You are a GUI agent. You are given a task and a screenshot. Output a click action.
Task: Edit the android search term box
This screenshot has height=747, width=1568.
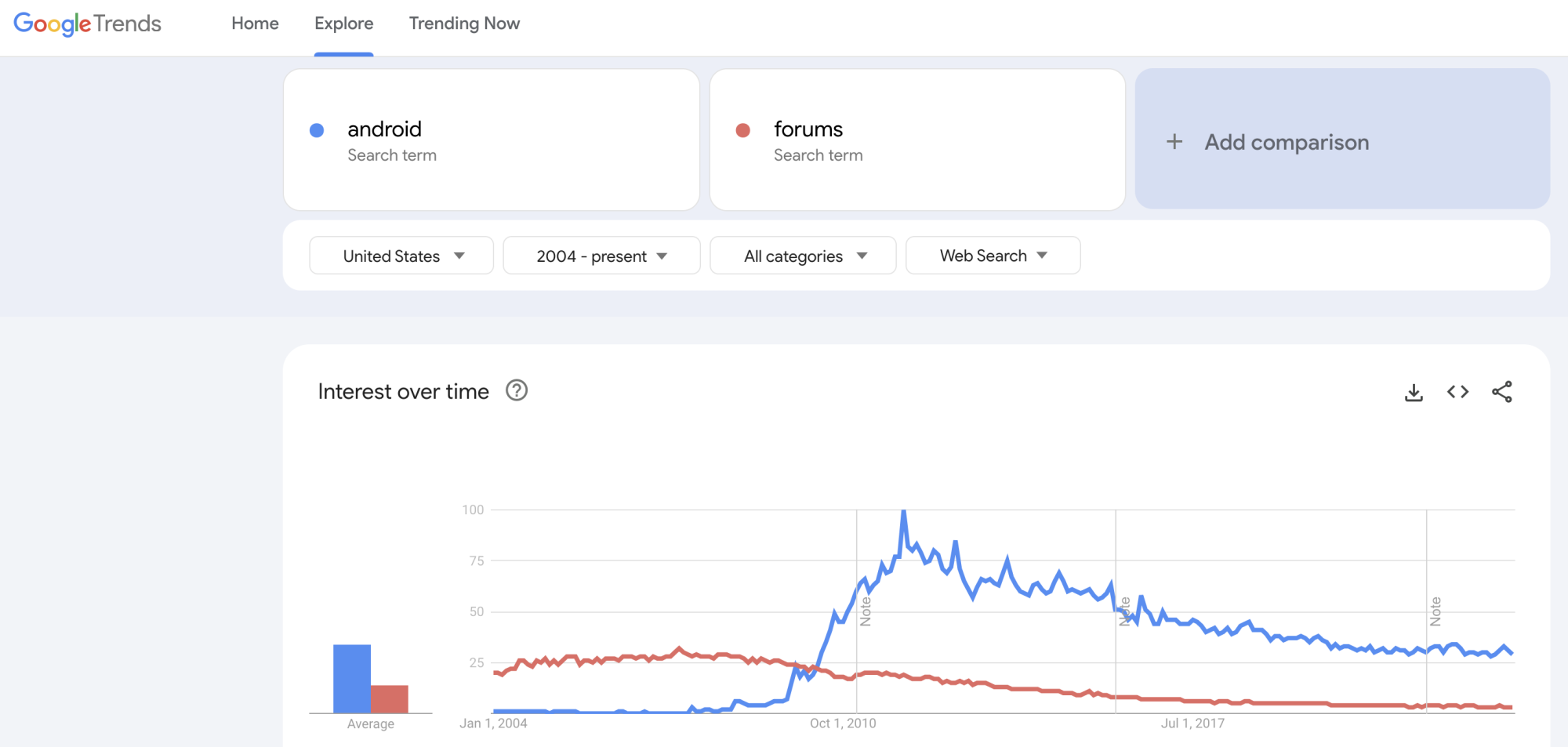[492, 140]
